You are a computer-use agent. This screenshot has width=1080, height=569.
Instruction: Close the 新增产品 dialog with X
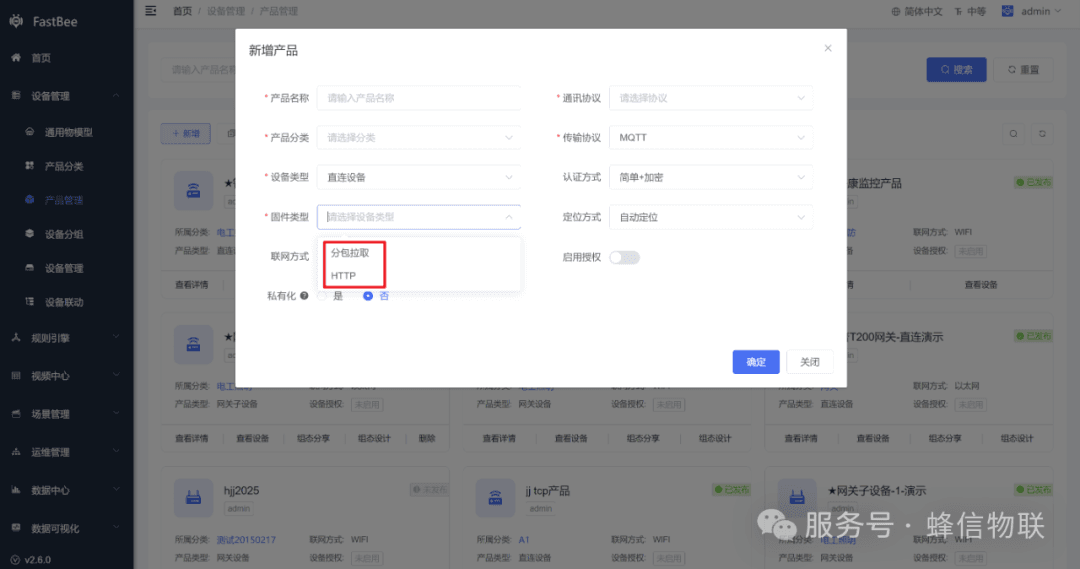[x=828, y=48]
